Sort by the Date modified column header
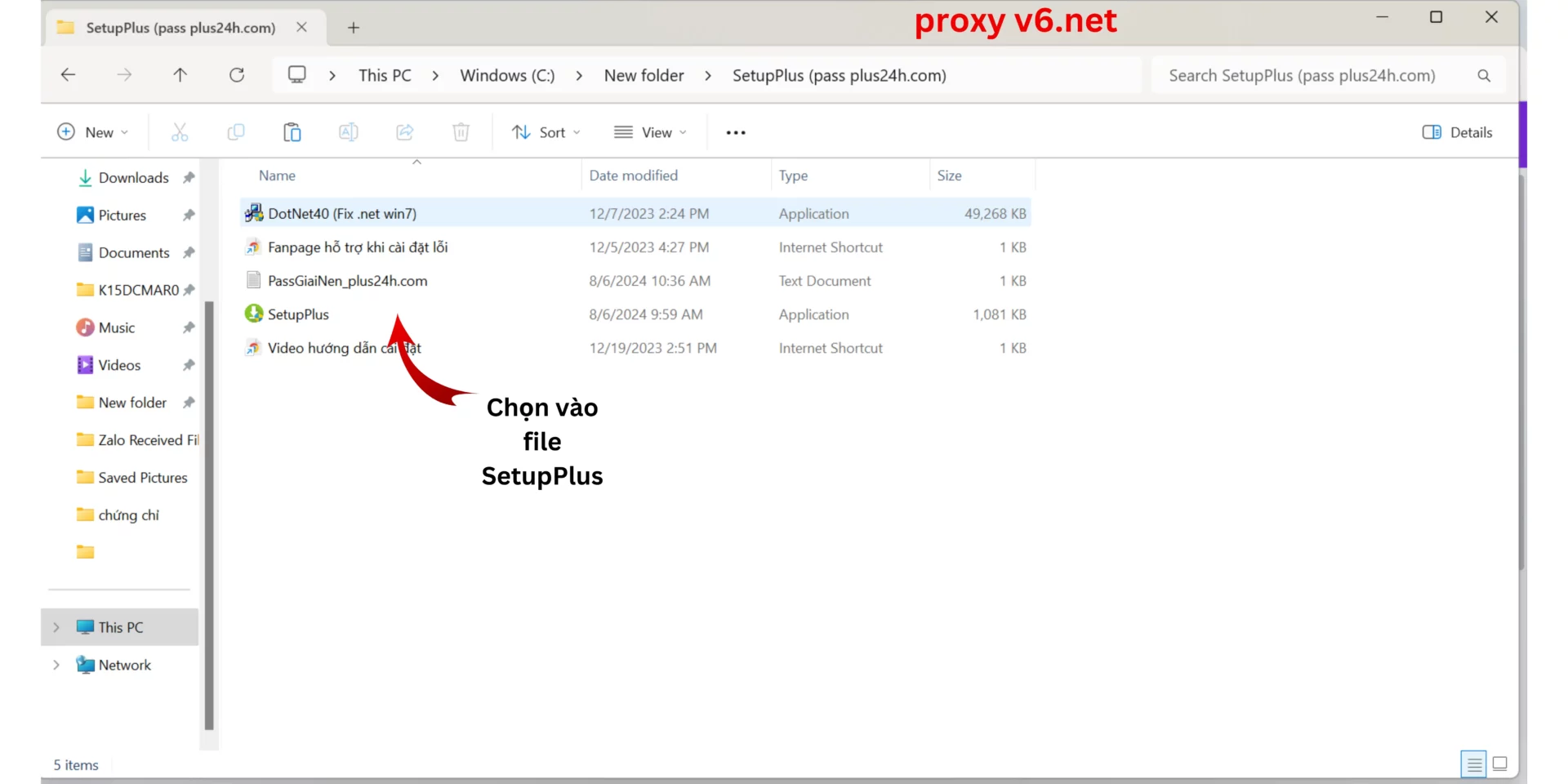Viewport: 1568px width, 784px height. (x=634, y=176)
